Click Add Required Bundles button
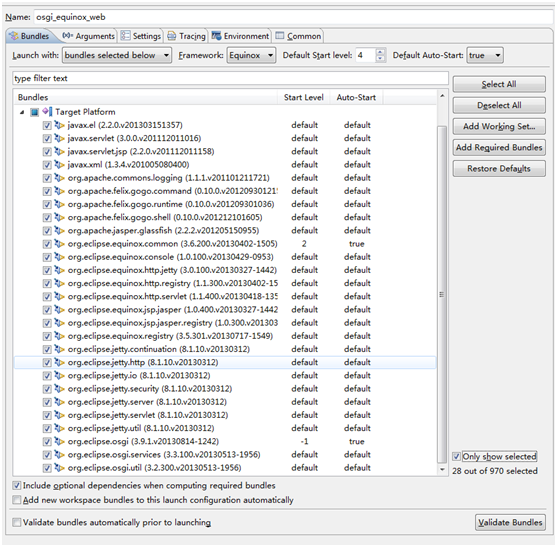 [499, 147]
